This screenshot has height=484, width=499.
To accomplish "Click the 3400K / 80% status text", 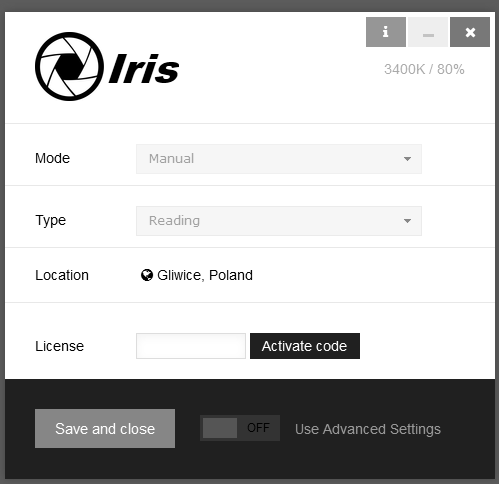I will [x=424, y=69].
